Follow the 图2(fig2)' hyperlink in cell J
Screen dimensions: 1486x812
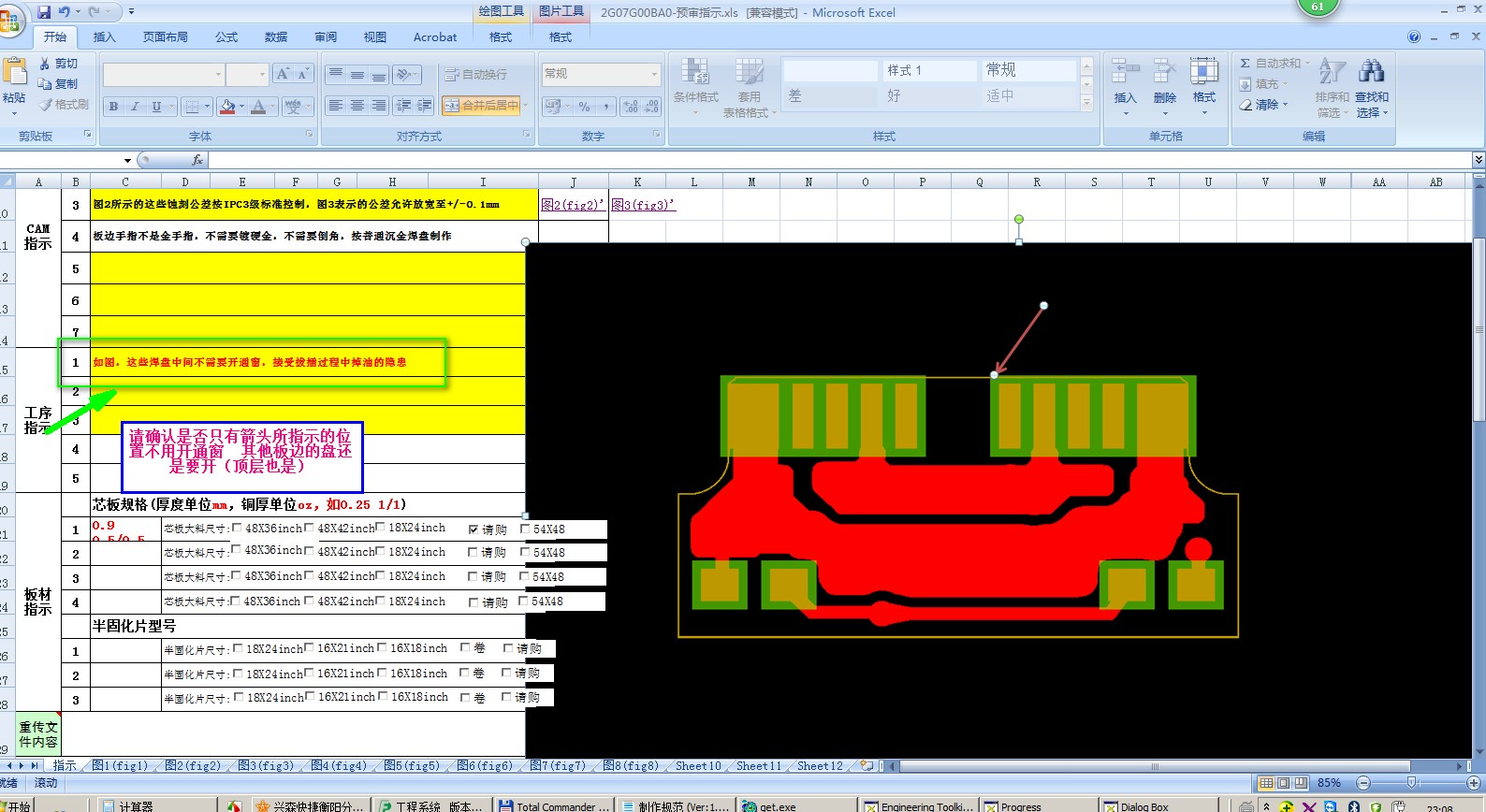(573, 205)
